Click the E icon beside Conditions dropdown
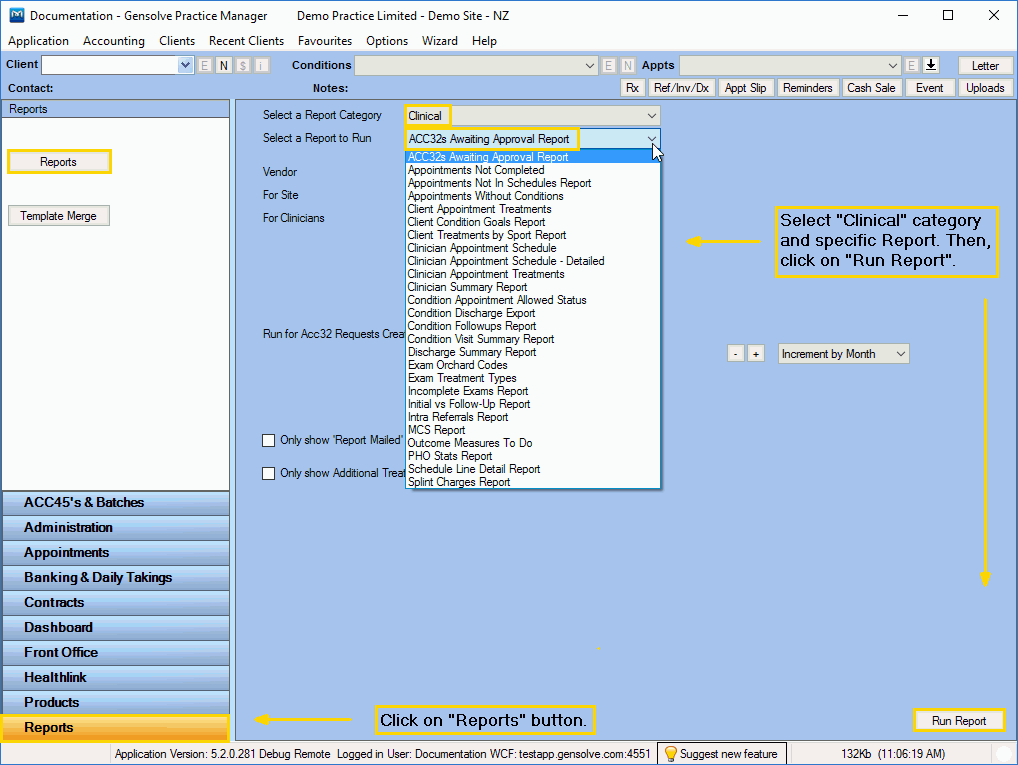The width and height of the screenshot is (1018, 765). [608, 65]
